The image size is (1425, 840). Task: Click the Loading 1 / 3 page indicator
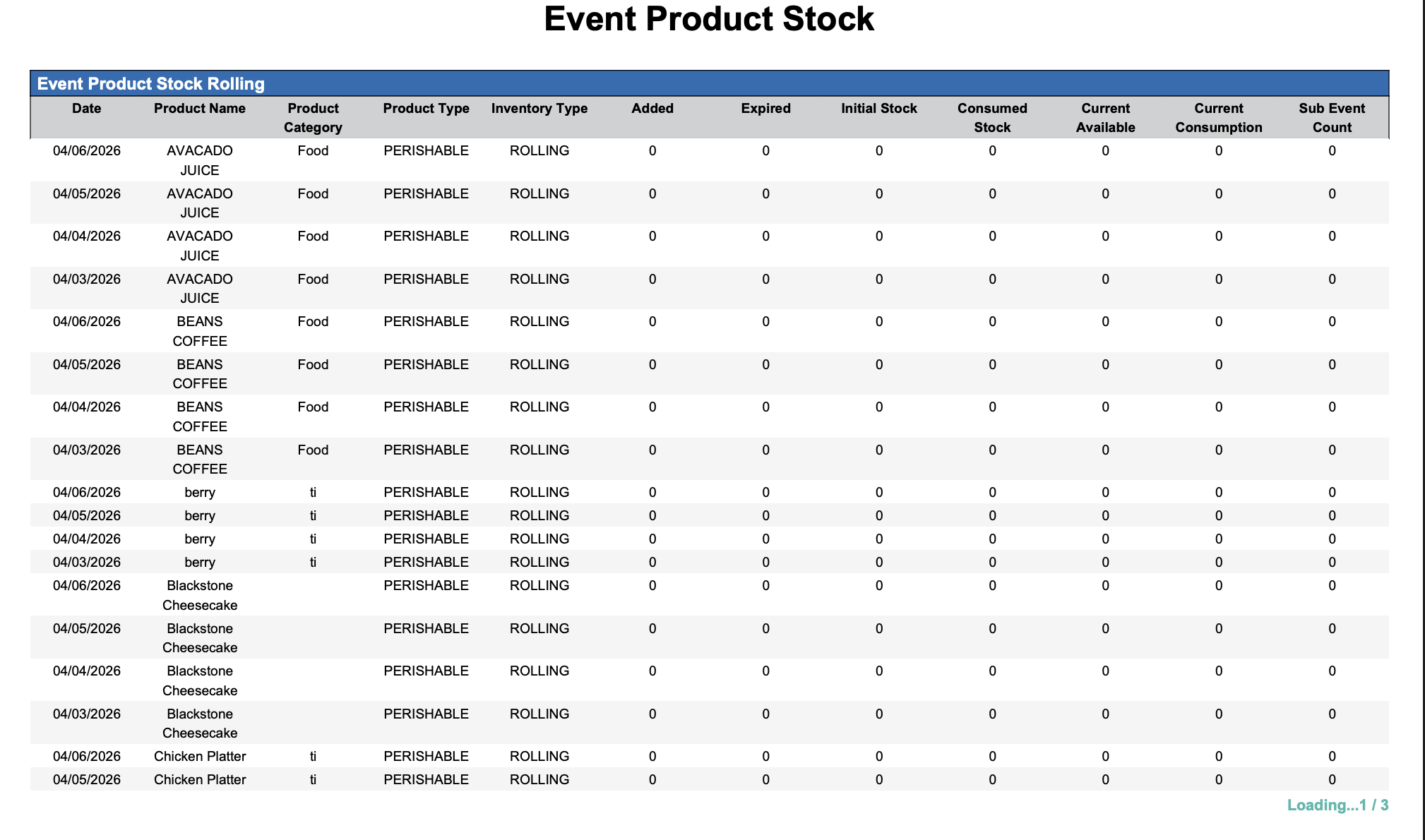point(1337,805)
